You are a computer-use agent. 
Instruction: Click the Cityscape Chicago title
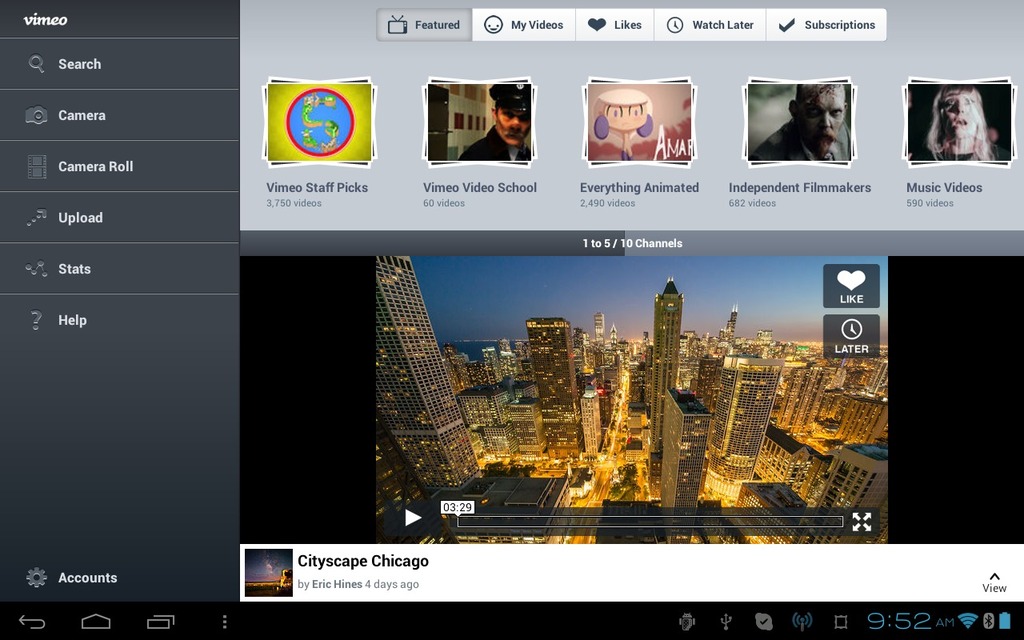[363, 561]
